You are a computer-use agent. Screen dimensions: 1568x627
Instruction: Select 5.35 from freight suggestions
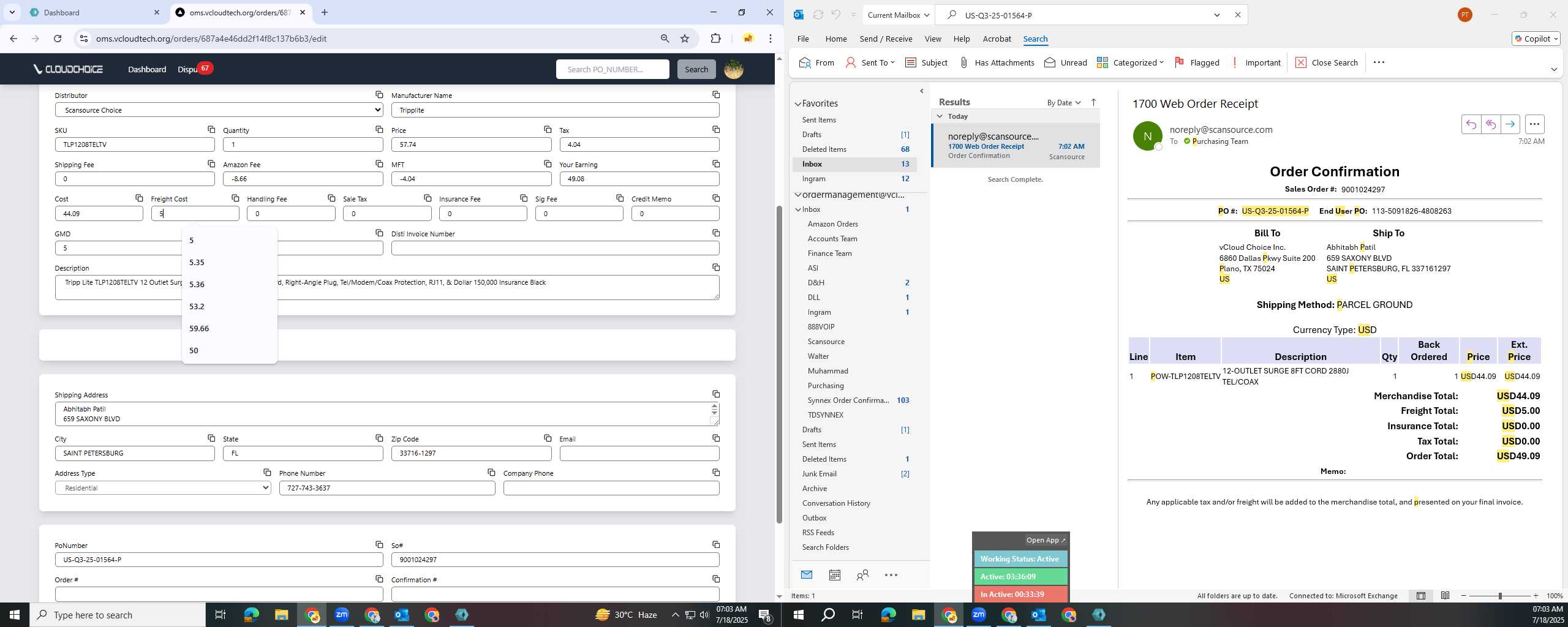pos(229,262)
